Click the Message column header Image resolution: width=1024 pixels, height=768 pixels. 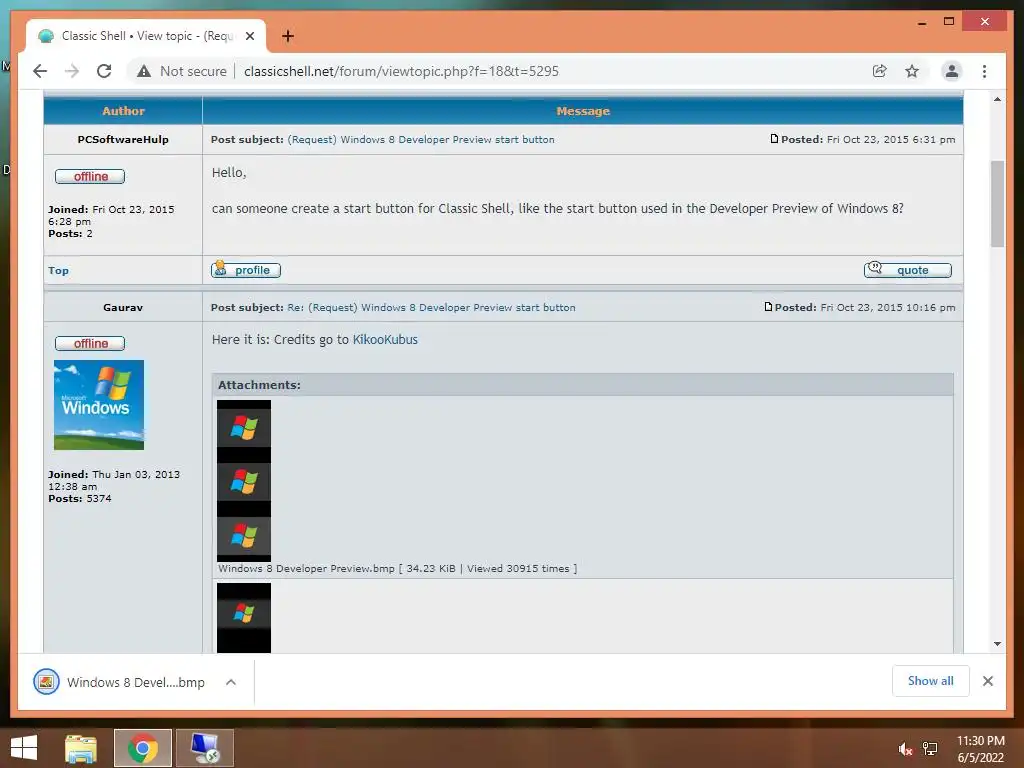tap(583, 111)
